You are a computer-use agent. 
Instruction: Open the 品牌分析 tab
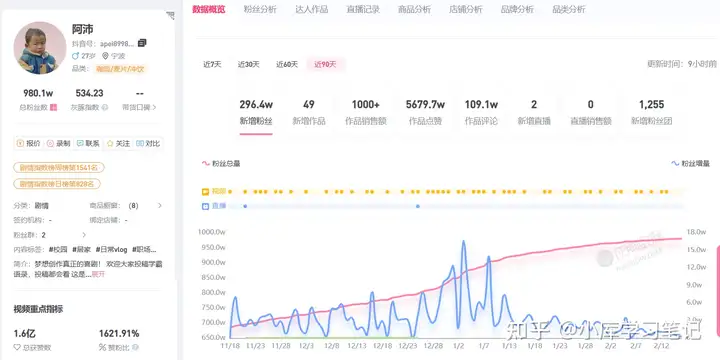click(x=517, y=10)
